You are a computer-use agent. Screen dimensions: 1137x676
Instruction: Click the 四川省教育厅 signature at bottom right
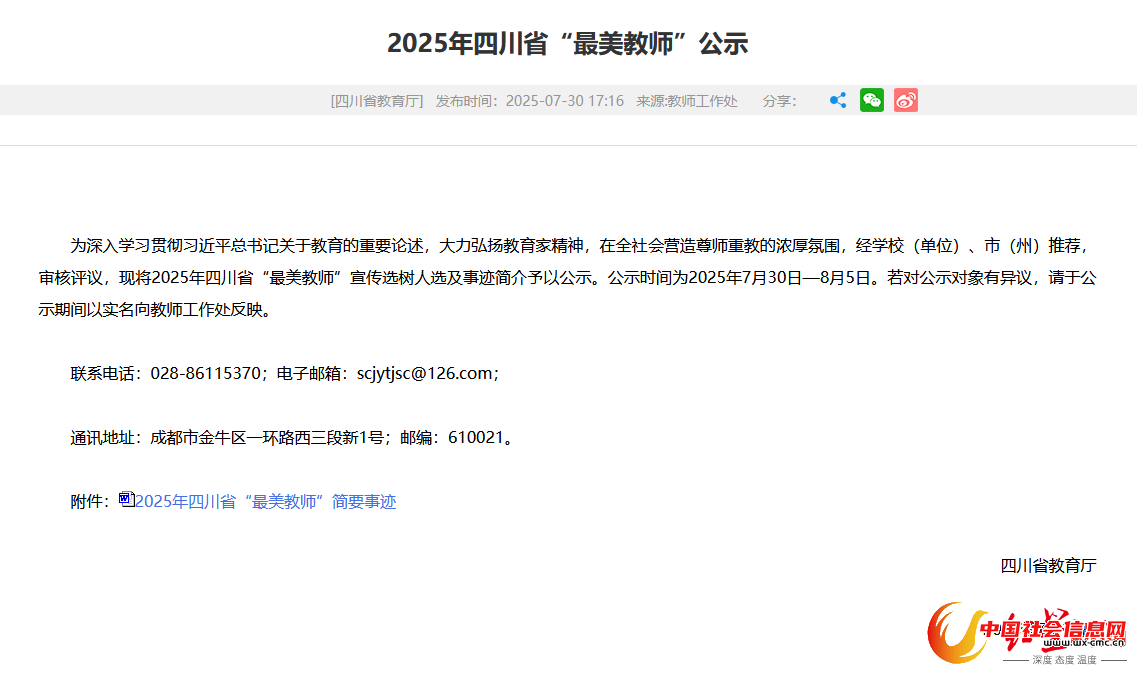1048,566
